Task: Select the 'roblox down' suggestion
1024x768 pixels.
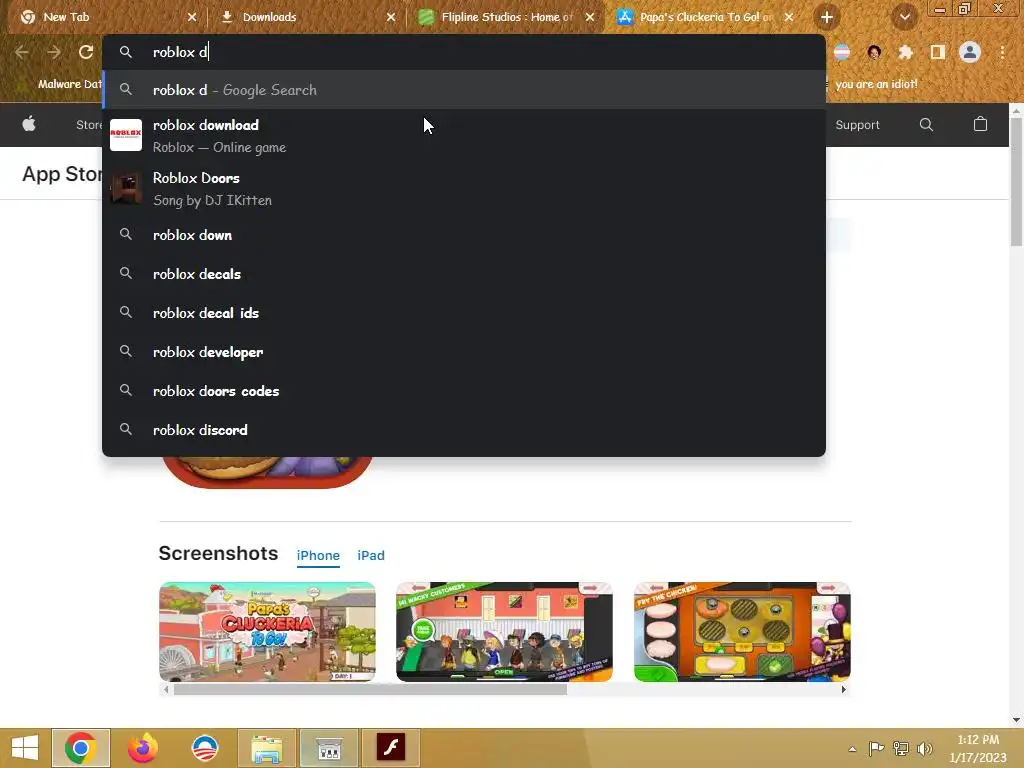Action: [x=464, y=235]
